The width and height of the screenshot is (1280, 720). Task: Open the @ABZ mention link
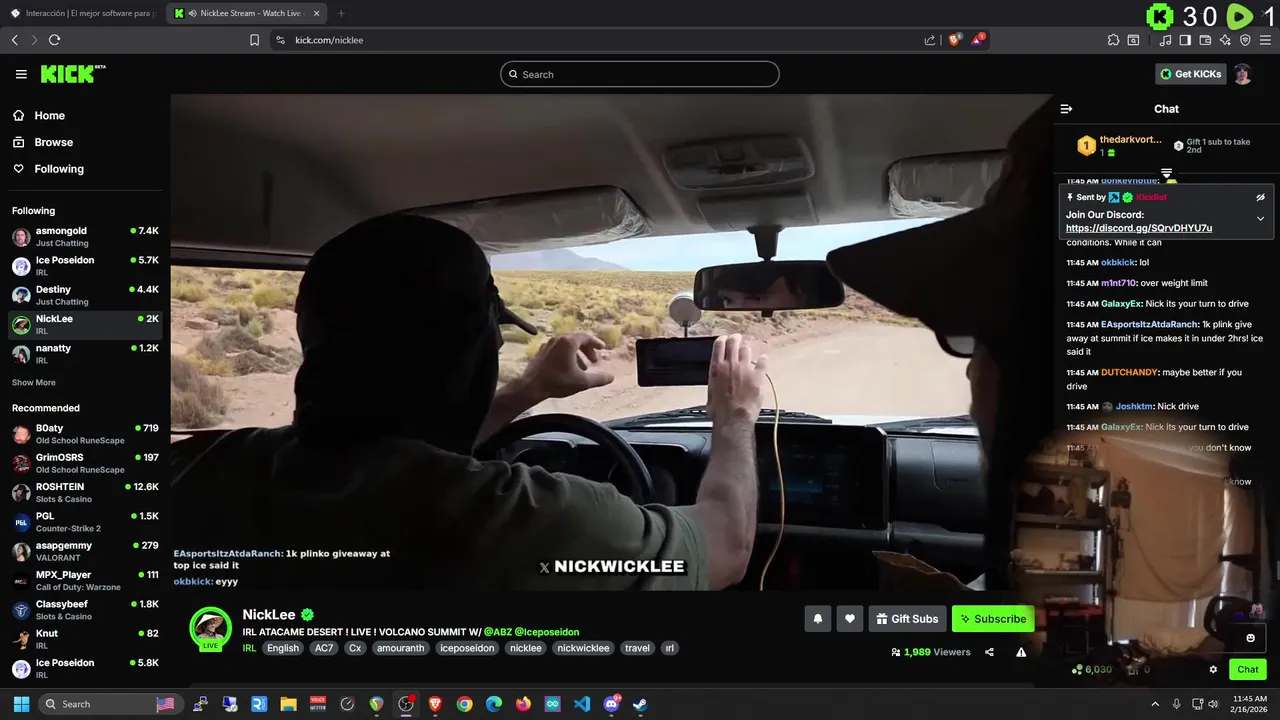pos(497,632)
